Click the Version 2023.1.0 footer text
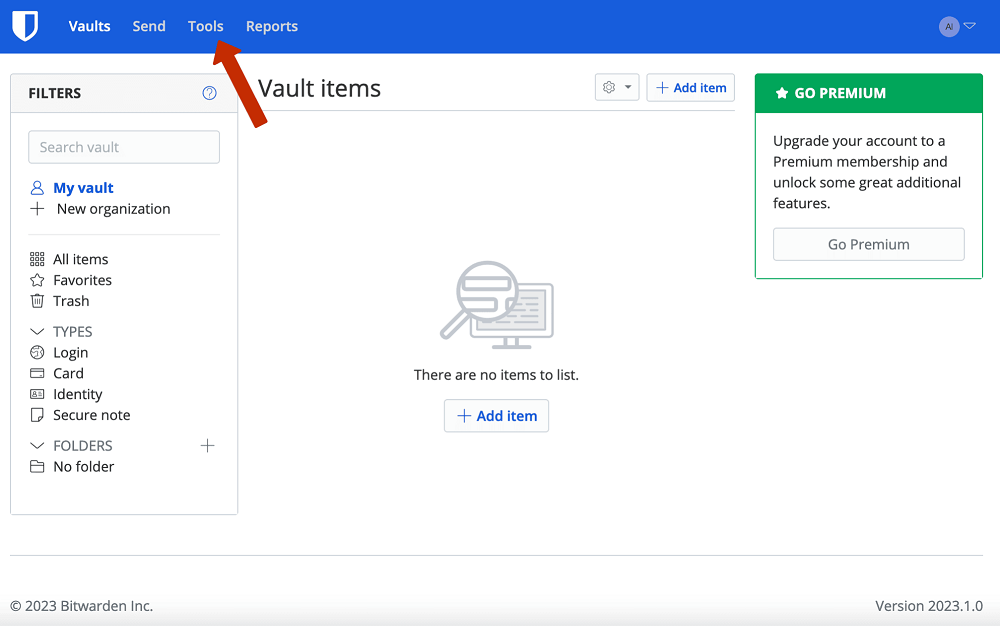The height and width of the screenshot is (626, 1000). click(929, 606)
